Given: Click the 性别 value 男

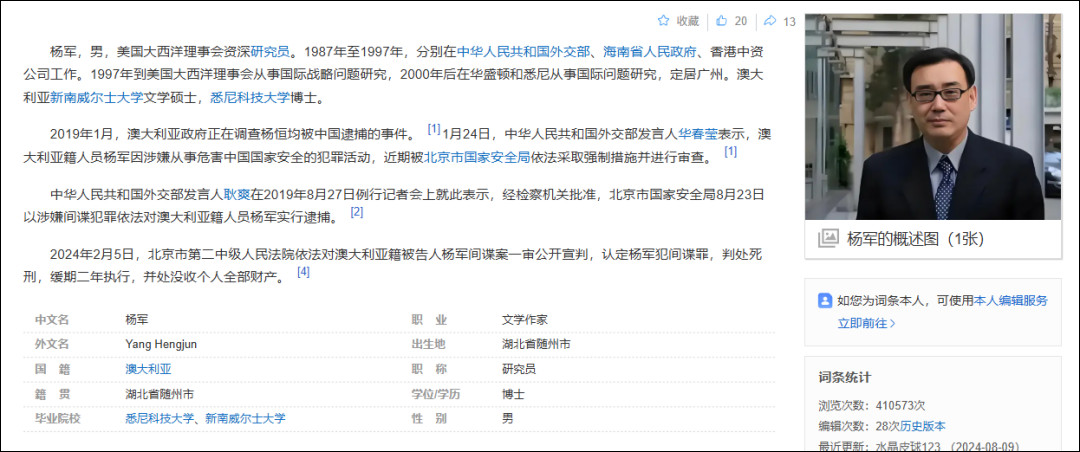Looking at the screenshot, I should (508, 418).
